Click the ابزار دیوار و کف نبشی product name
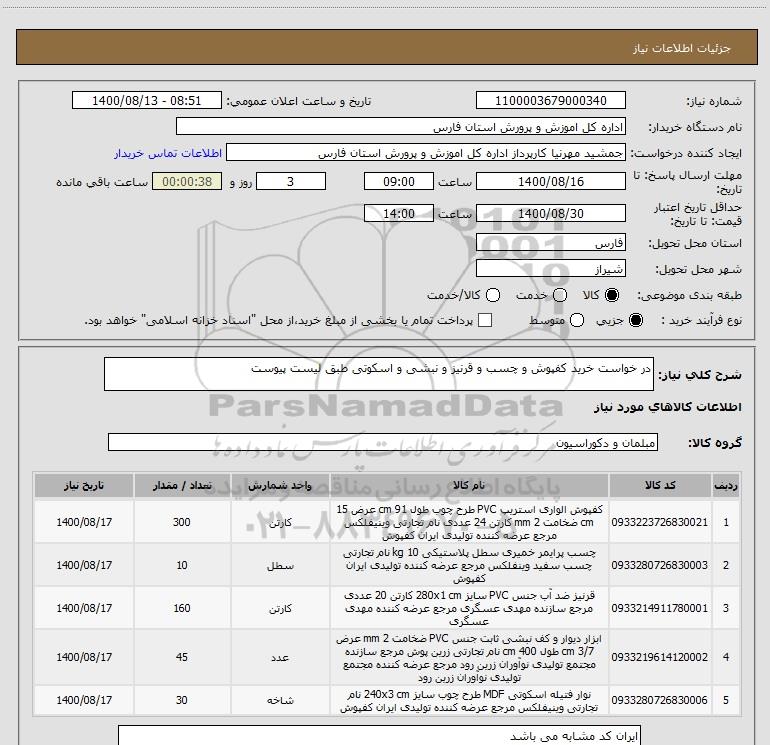Image resolution: width=770 pixels, height=745 pixels. click(x=469, y=658)
